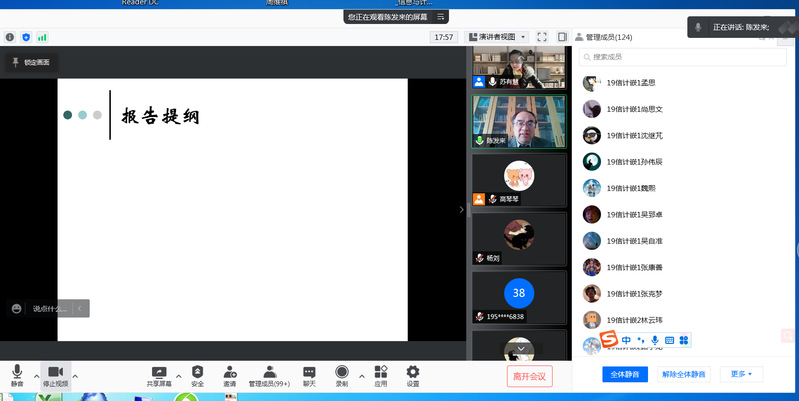Stop video with the camera button
This screenshot has width=799, height=401.
coord(55,374)
